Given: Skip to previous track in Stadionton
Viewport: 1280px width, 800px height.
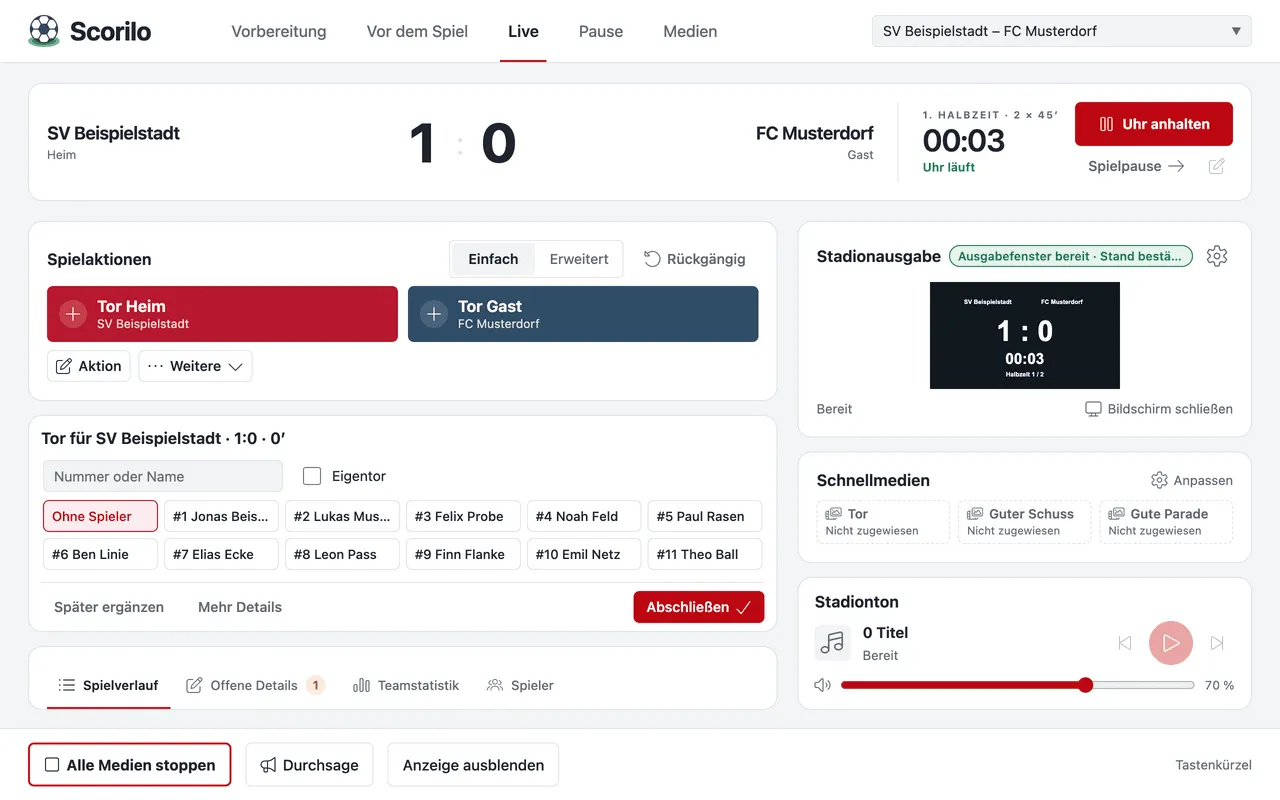Looking at the screenshot, I should click(1125, 643).
